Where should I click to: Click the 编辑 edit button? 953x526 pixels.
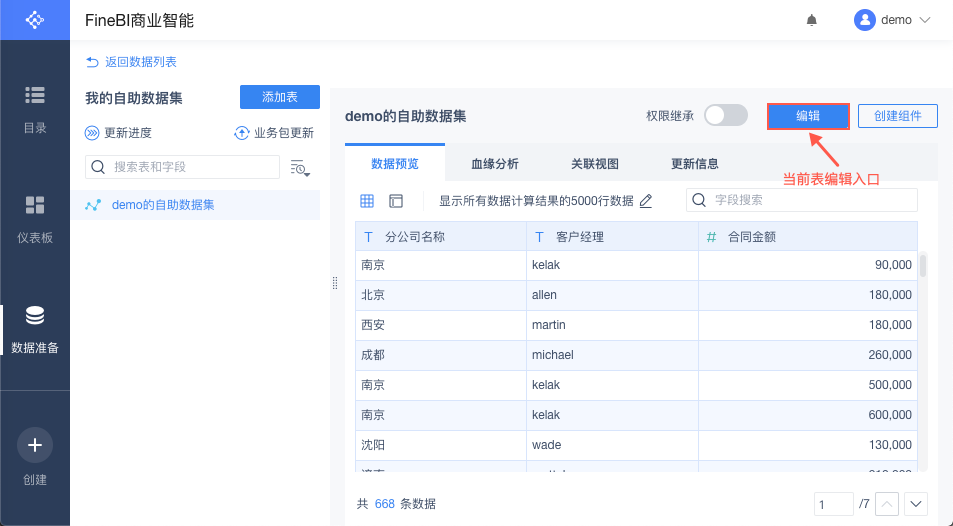(x=808, y=116)
